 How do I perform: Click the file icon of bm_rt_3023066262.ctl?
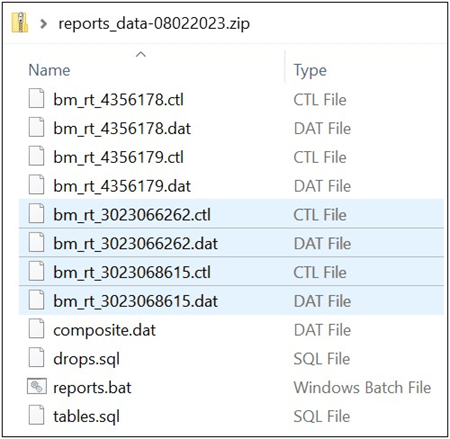[36, 213]
